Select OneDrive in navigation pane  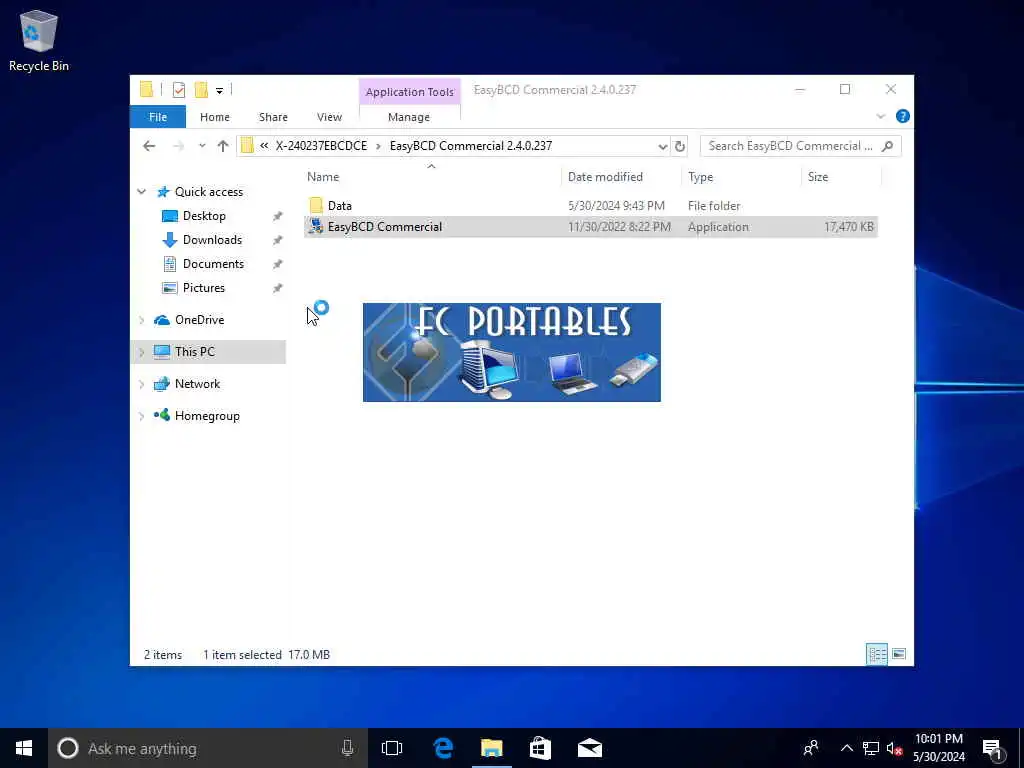pyautogui.click(x=199, y=320)
